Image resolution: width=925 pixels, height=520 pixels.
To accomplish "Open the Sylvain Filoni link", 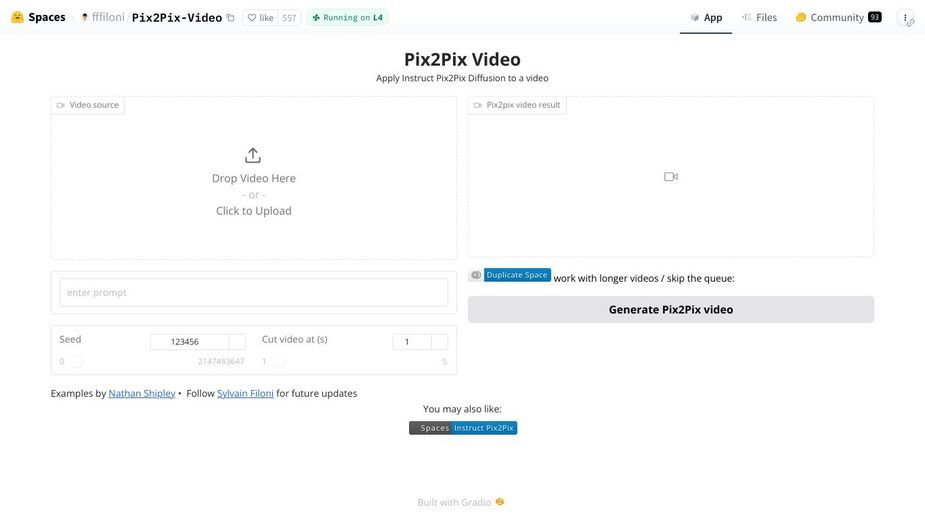I will pos(245,393).
